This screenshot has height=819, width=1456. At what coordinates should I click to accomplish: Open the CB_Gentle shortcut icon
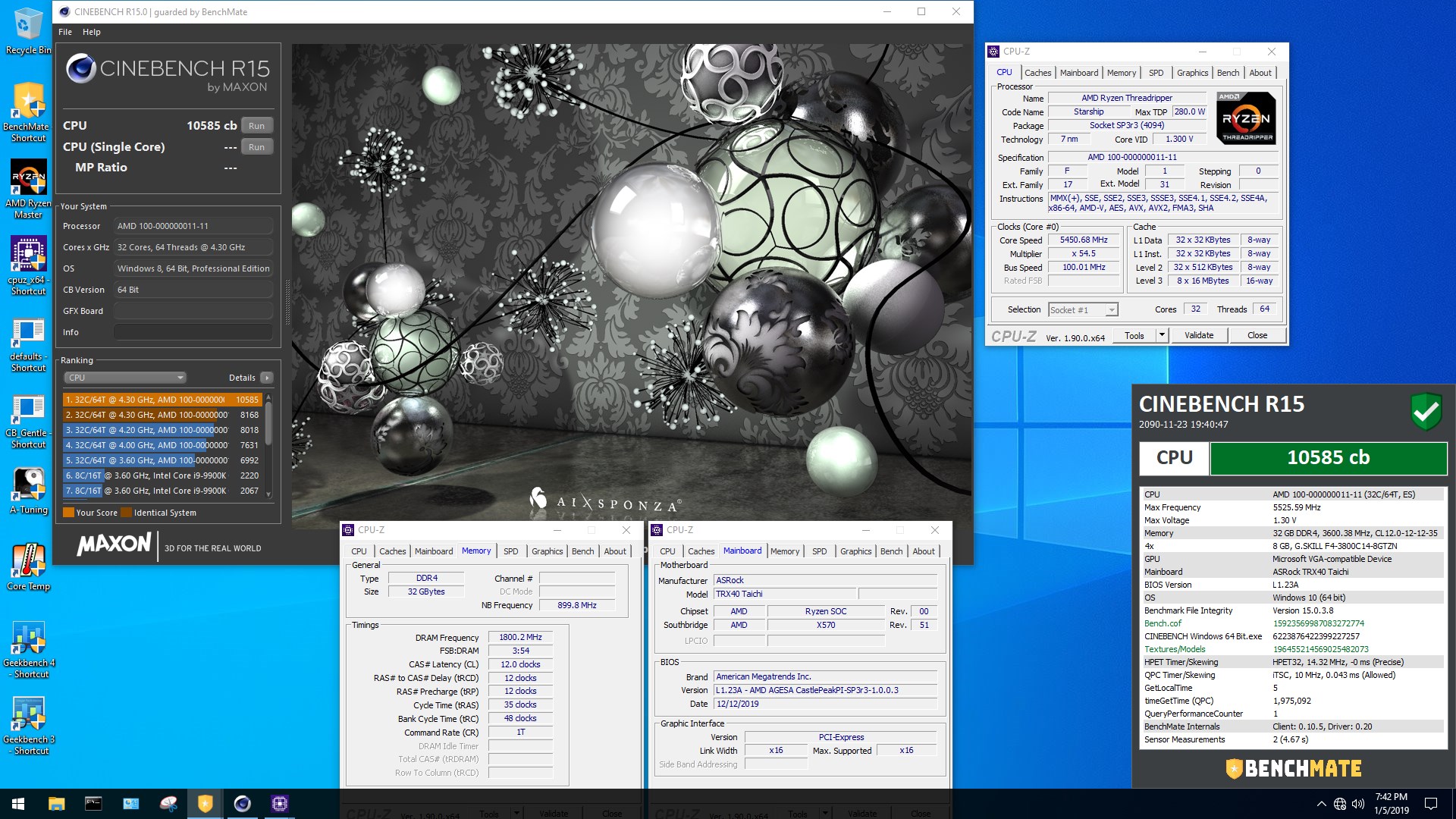pyautogui.click(x=28, y=422)
